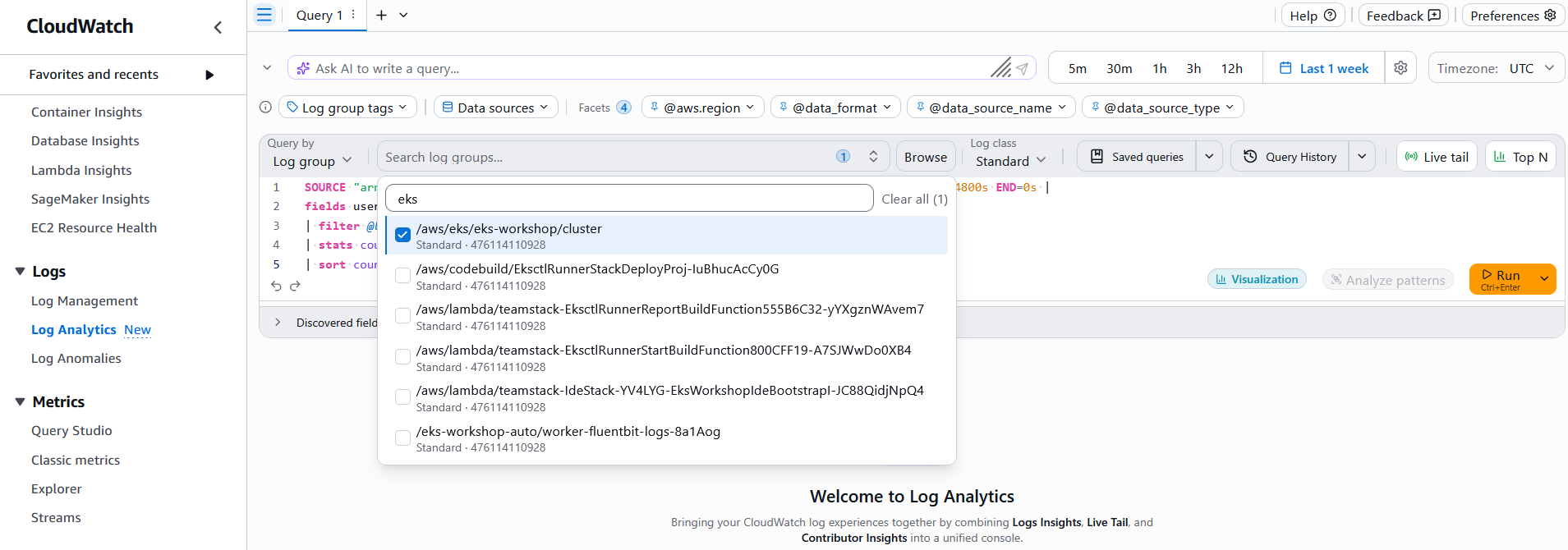Click the Facets count badge 4
Viewport: 1568px width, 550px height.
point(623,108)
